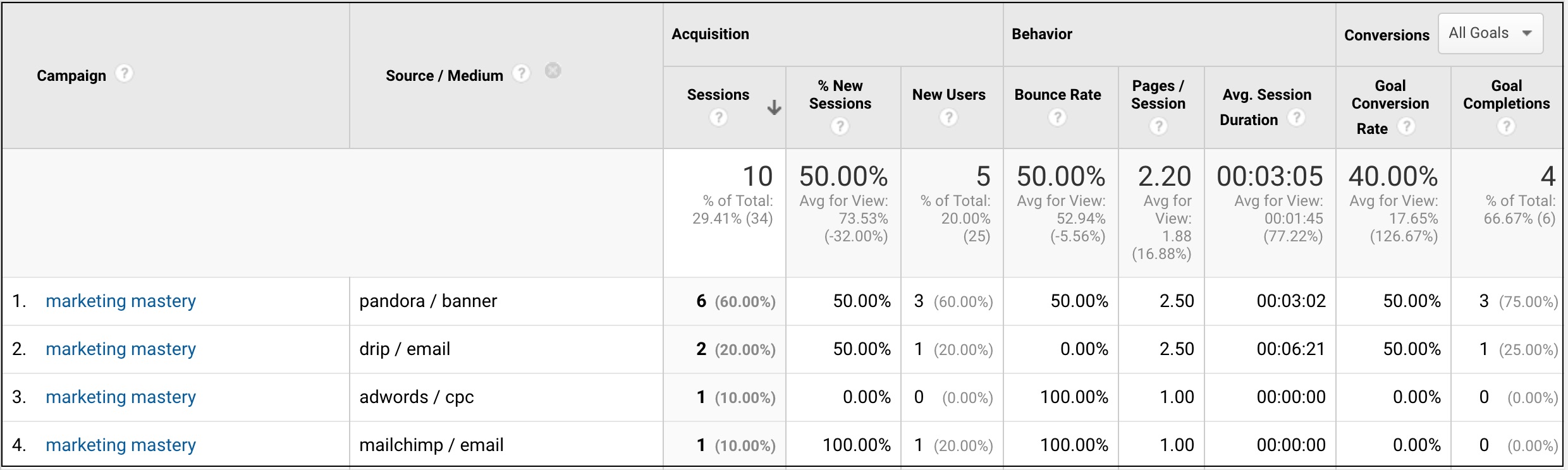Click the Bounce Rate help icon
Image resolution: width=1568 pixels, height=470 pixels.
1057,117
